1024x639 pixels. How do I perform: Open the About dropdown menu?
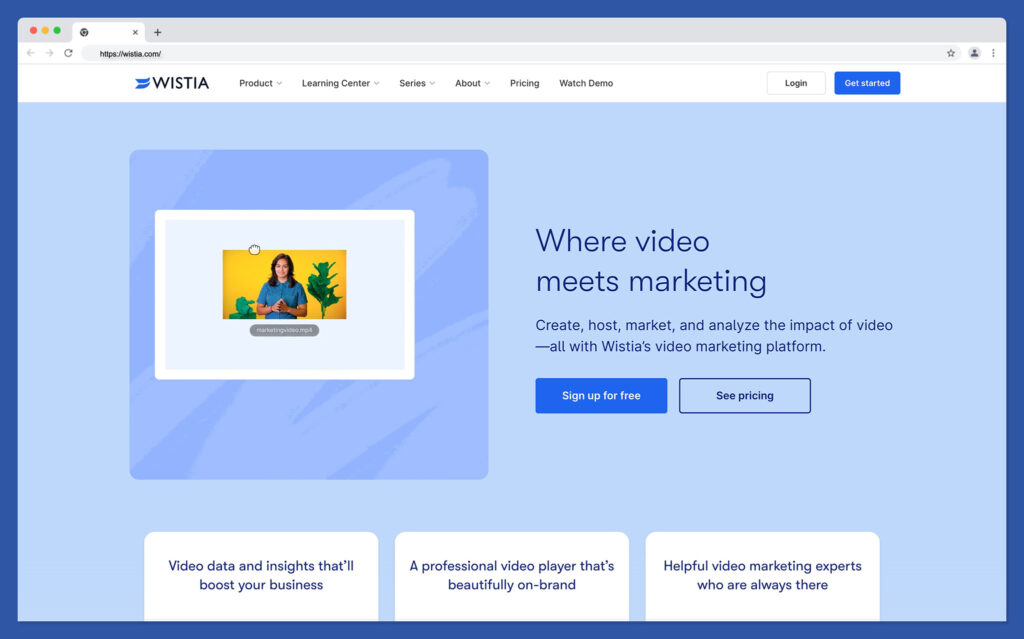coord(472,83)
